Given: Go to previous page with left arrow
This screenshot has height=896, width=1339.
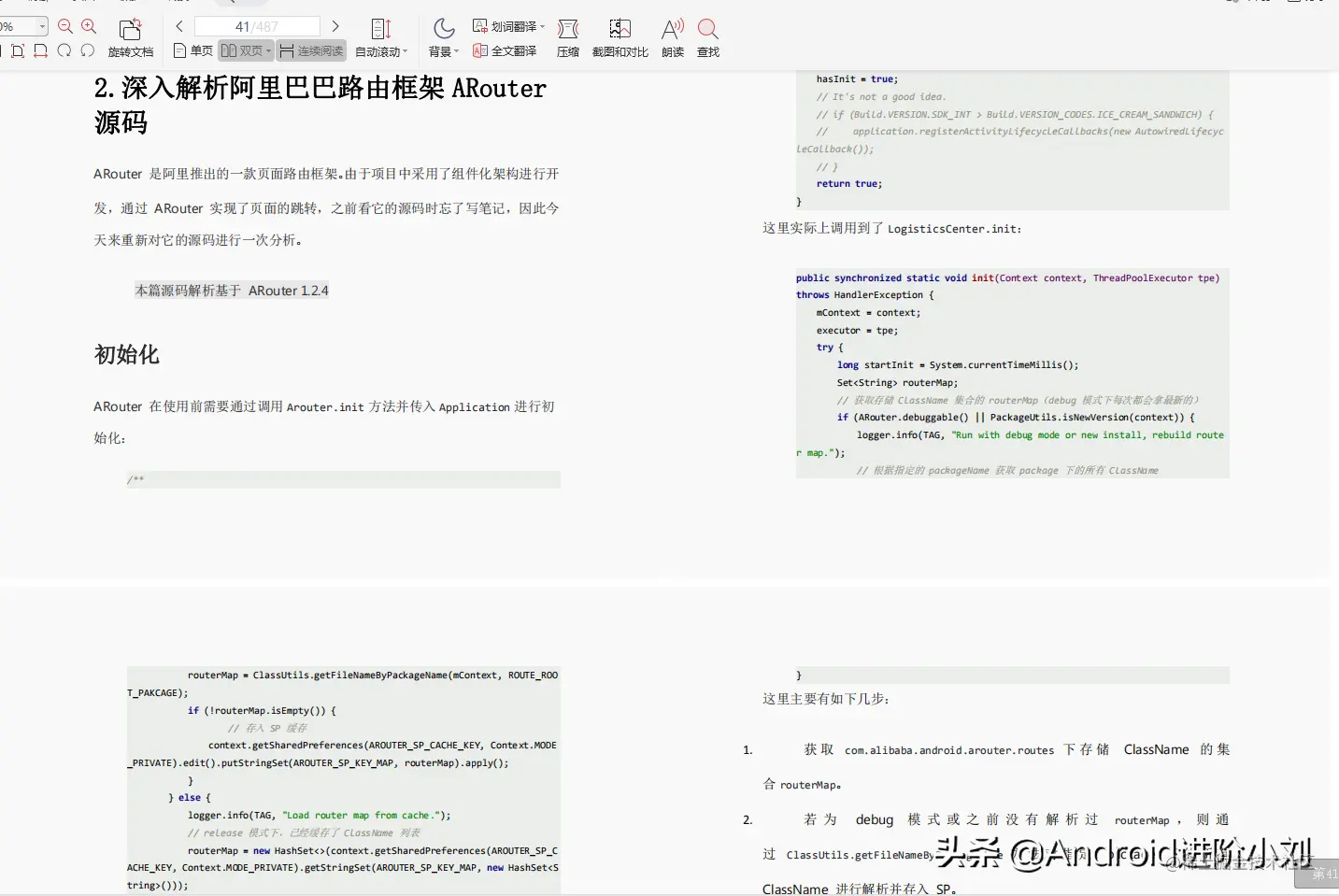Looking at the screenshot, I should tap(179, 26).
